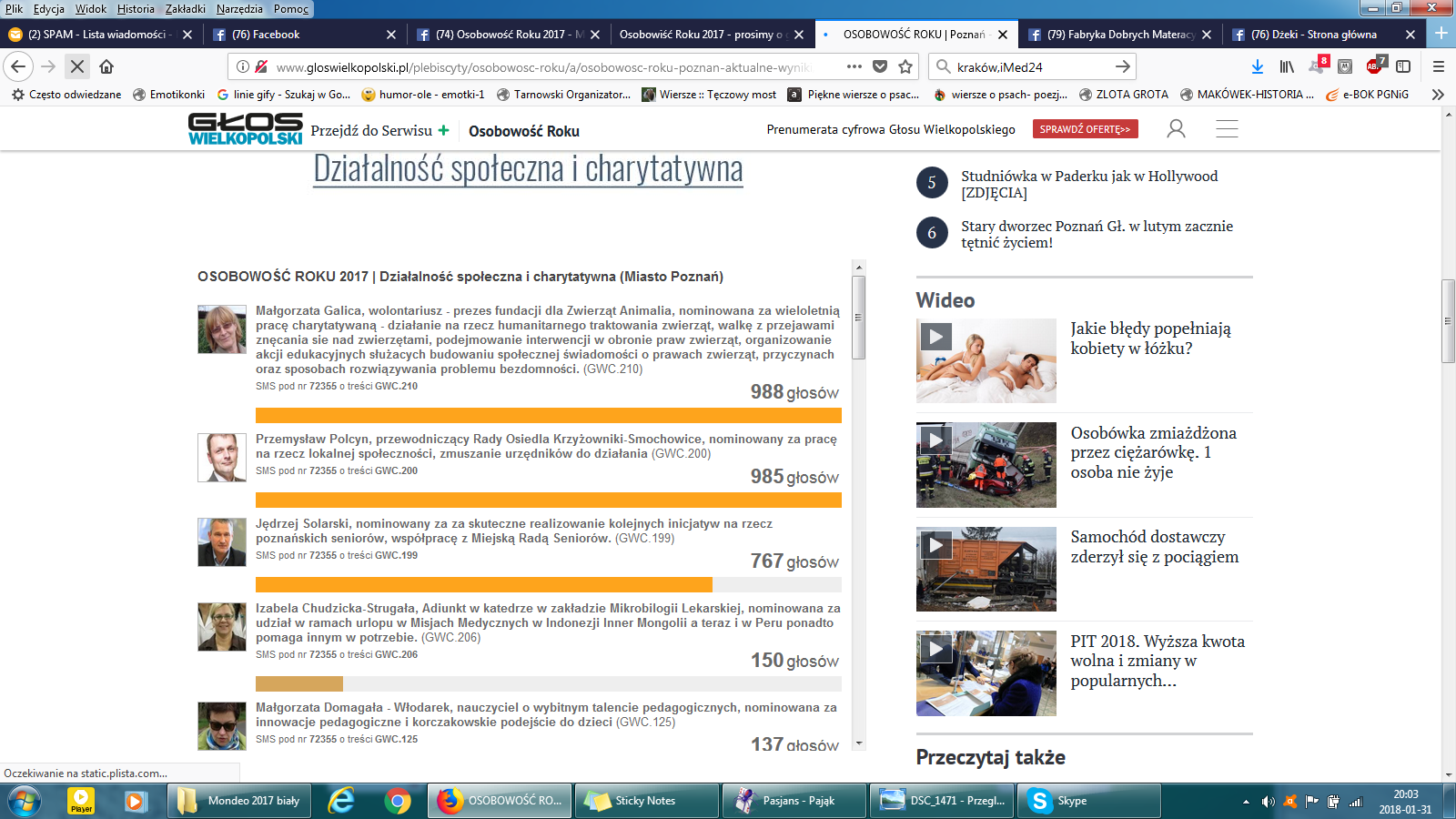Viewport: 1456px width, 819px height.
Task: Click the search box containing kraków,iMed24
Action: point(1028,66)
